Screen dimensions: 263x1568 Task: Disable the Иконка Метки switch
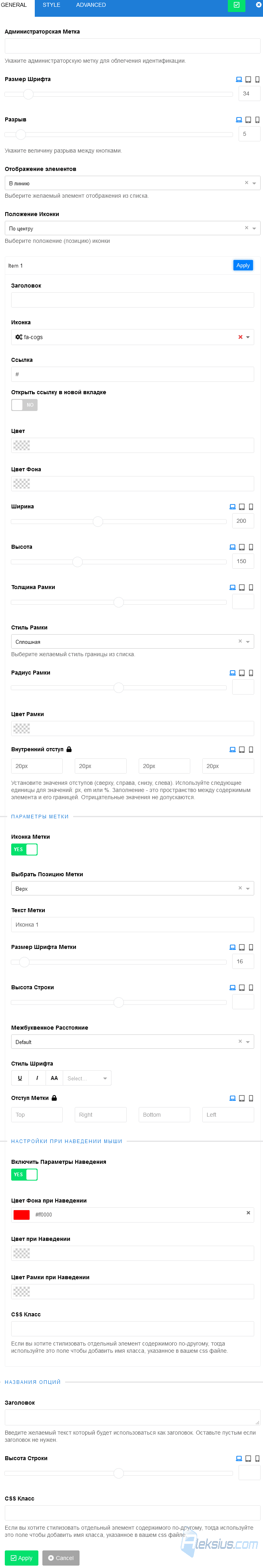click(24, 849)
